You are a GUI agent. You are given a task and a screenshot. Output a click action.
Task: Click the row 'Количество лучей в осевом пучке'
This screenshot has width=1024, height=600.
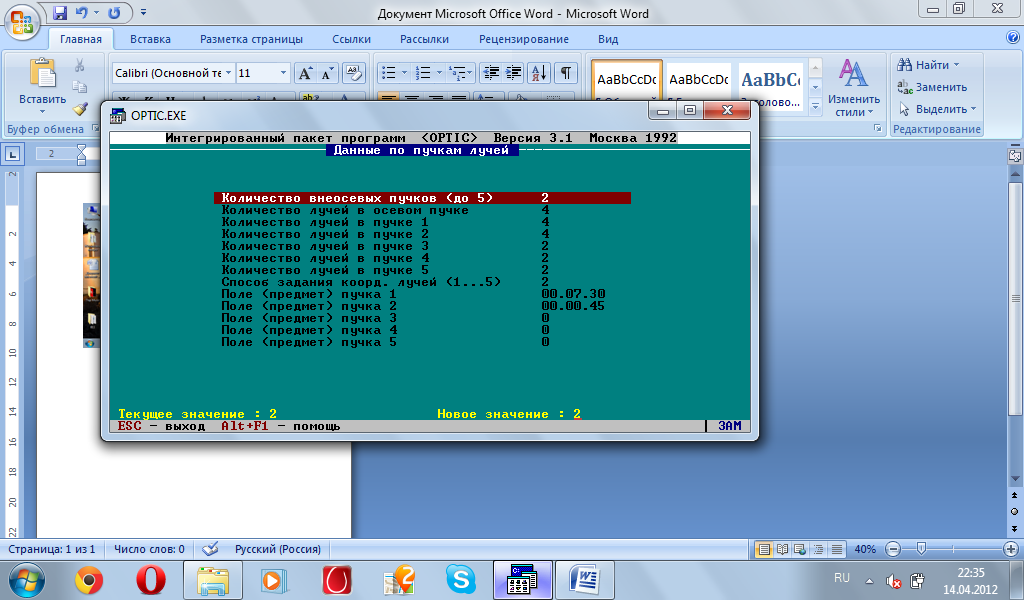click(422, 210)
